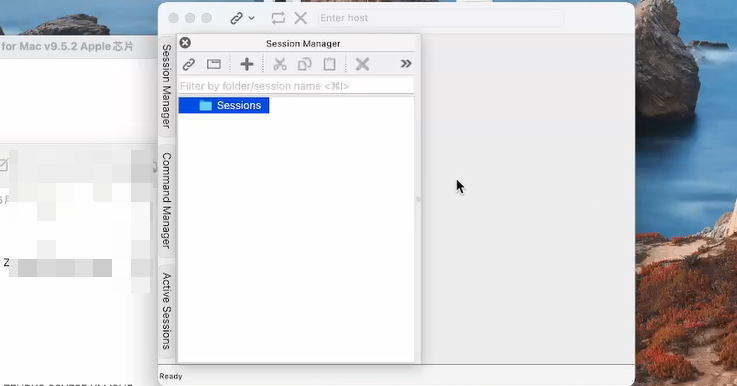737x386 pixels.
Task: Click the Delete X icon in Session Manager toolbar
Action: 362,64
